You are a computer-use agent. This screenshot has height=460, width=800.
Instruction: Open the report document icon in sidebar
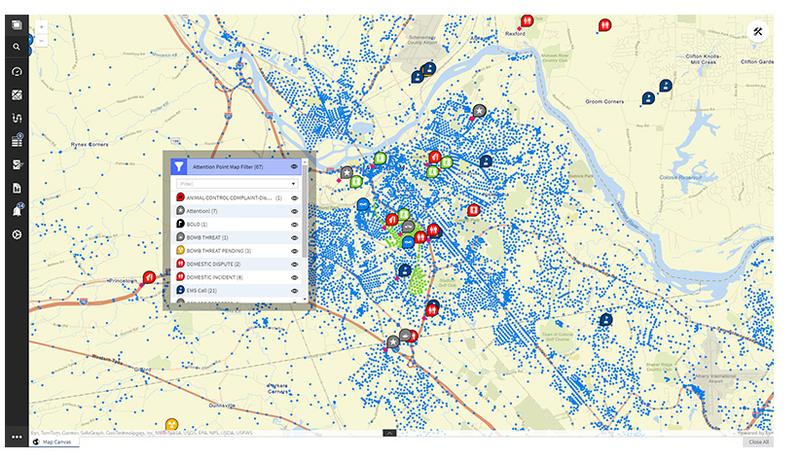coord(16,188)
